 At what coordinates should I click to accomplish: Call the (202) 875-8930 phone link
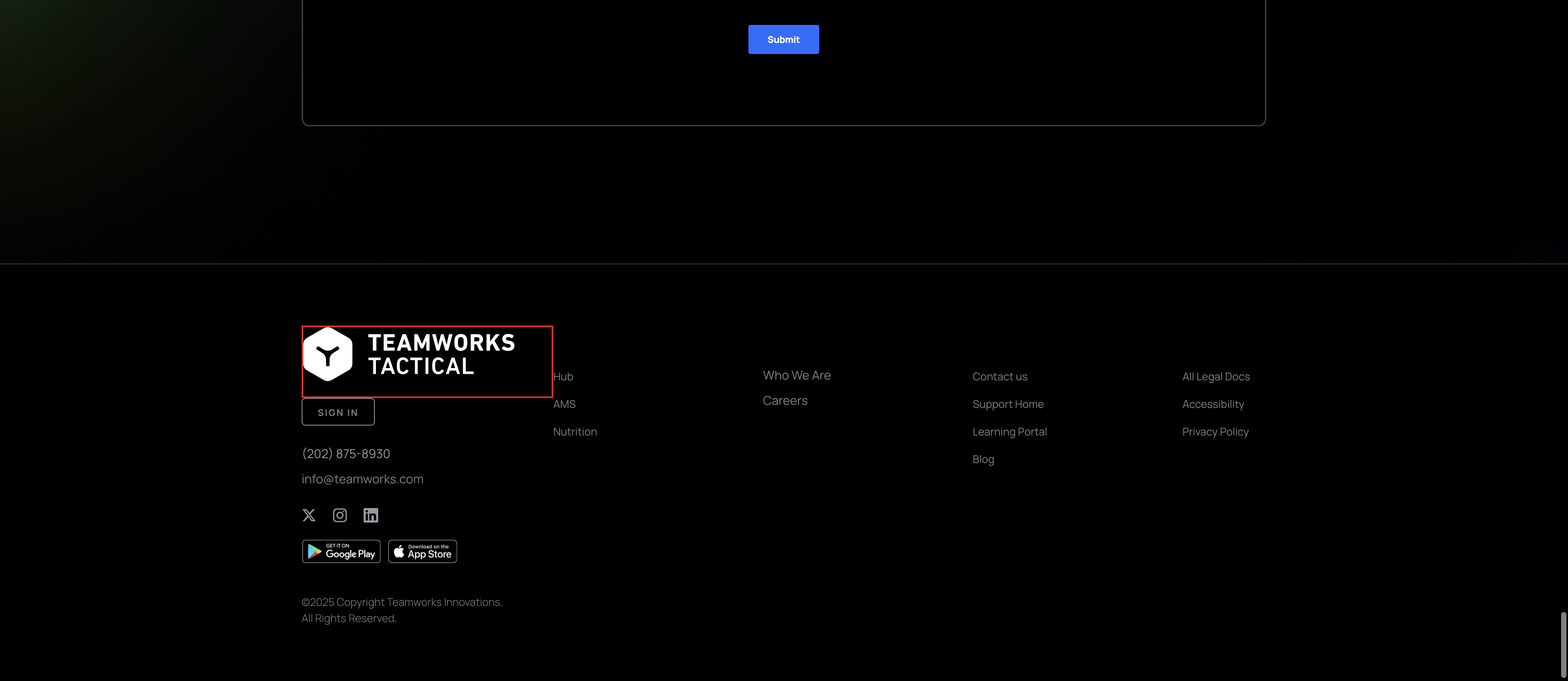(x=346, y=454)
